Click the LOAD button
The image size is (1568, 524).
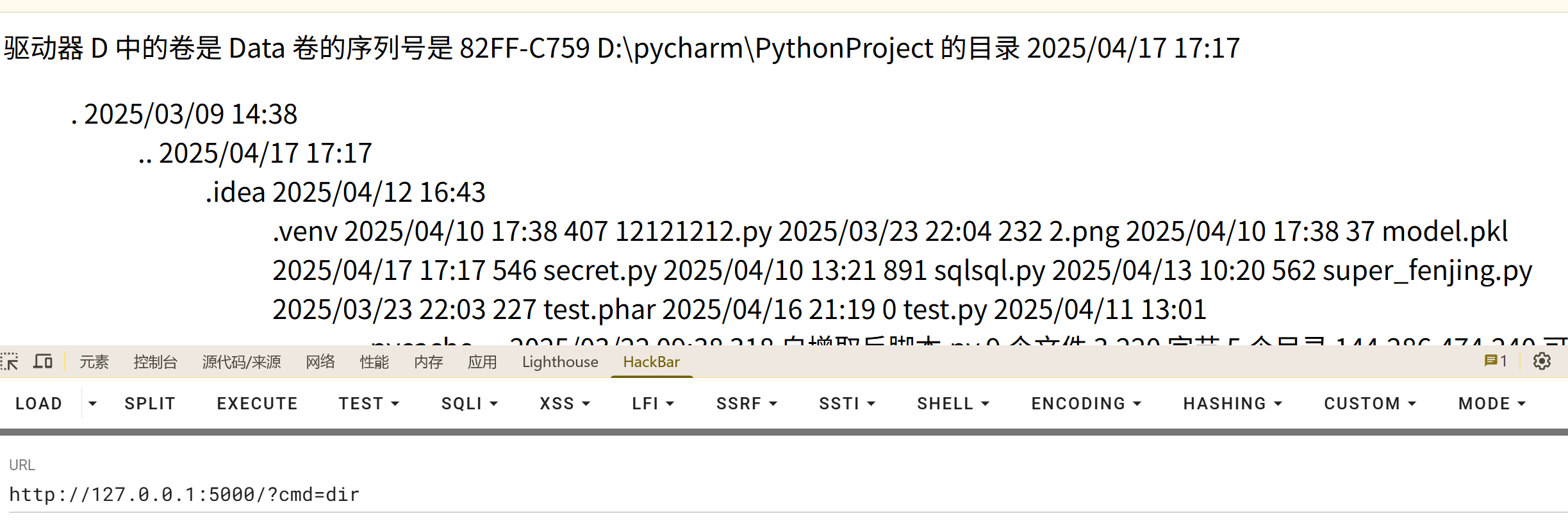tap(39, 404)
